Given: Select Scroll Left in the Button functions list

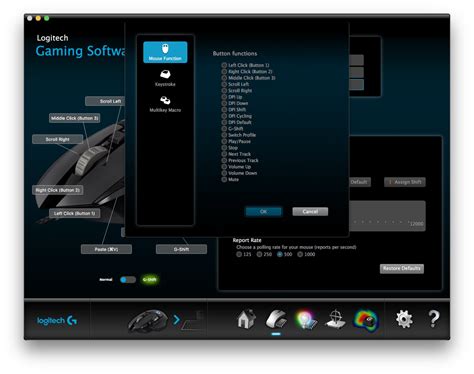Looking at the screenshot, I should [x=224, y=84].
